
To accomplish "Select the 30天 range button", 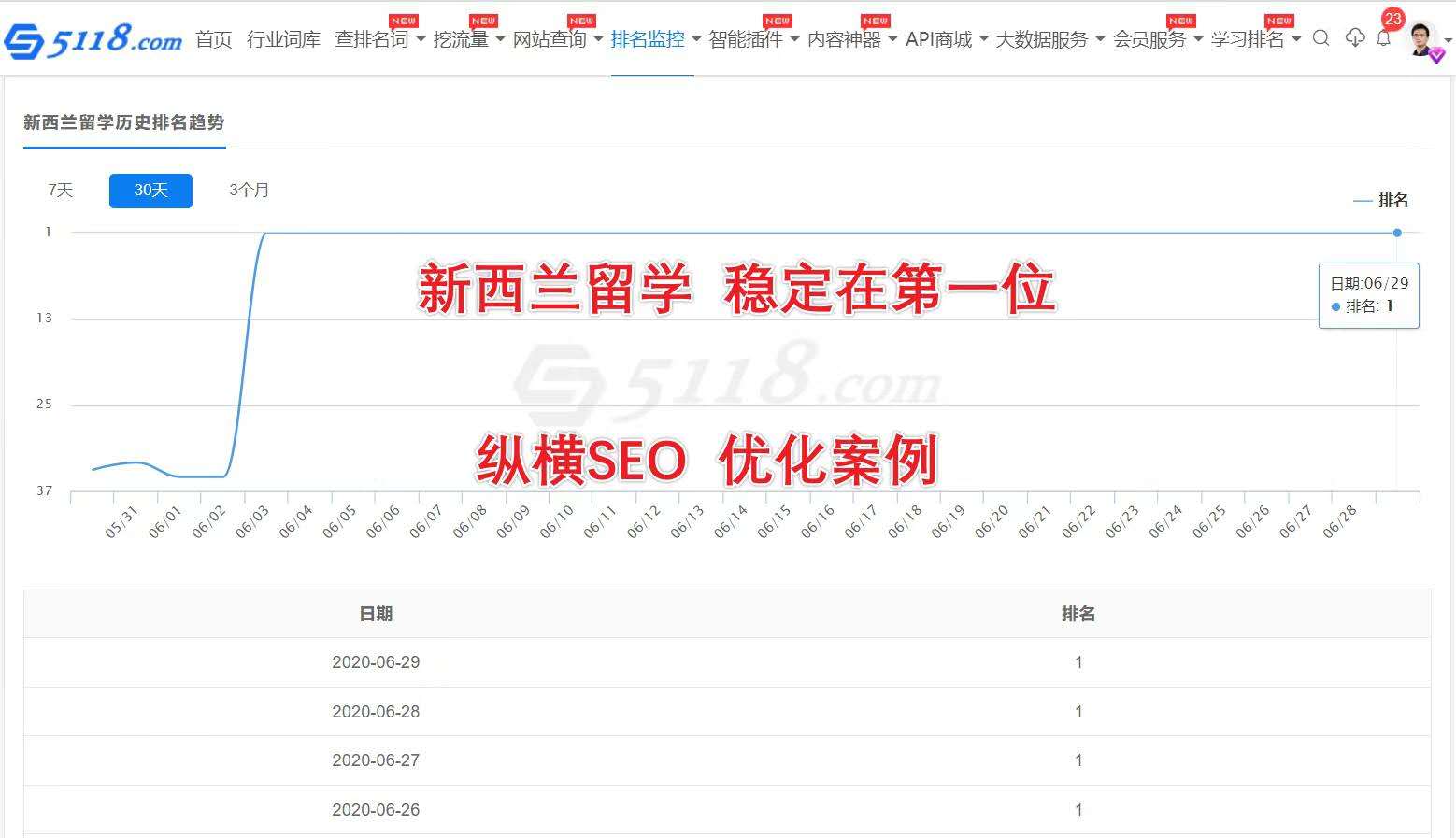I will [150, 191].
